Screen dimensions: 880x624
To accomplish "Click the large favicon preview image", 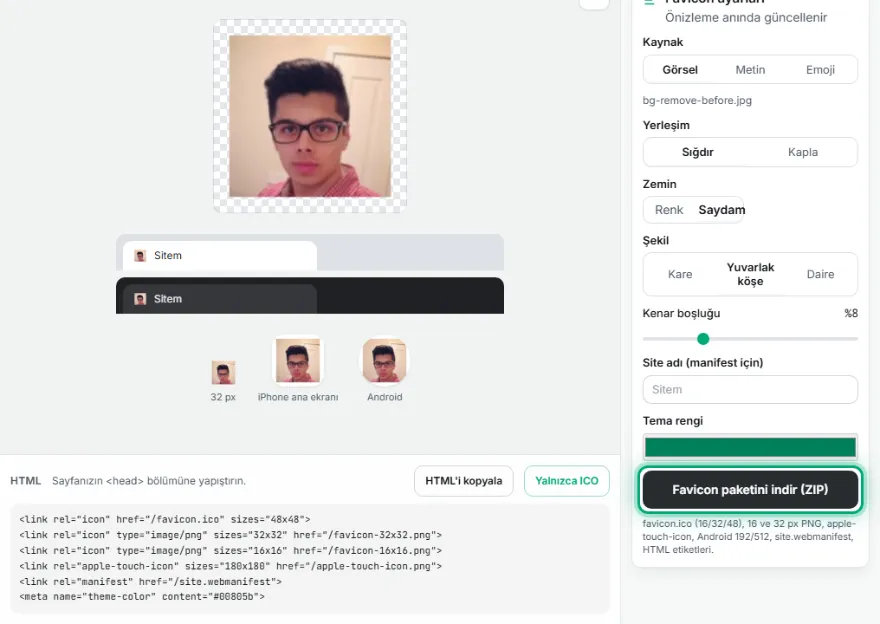I will [x=310, y=116].
